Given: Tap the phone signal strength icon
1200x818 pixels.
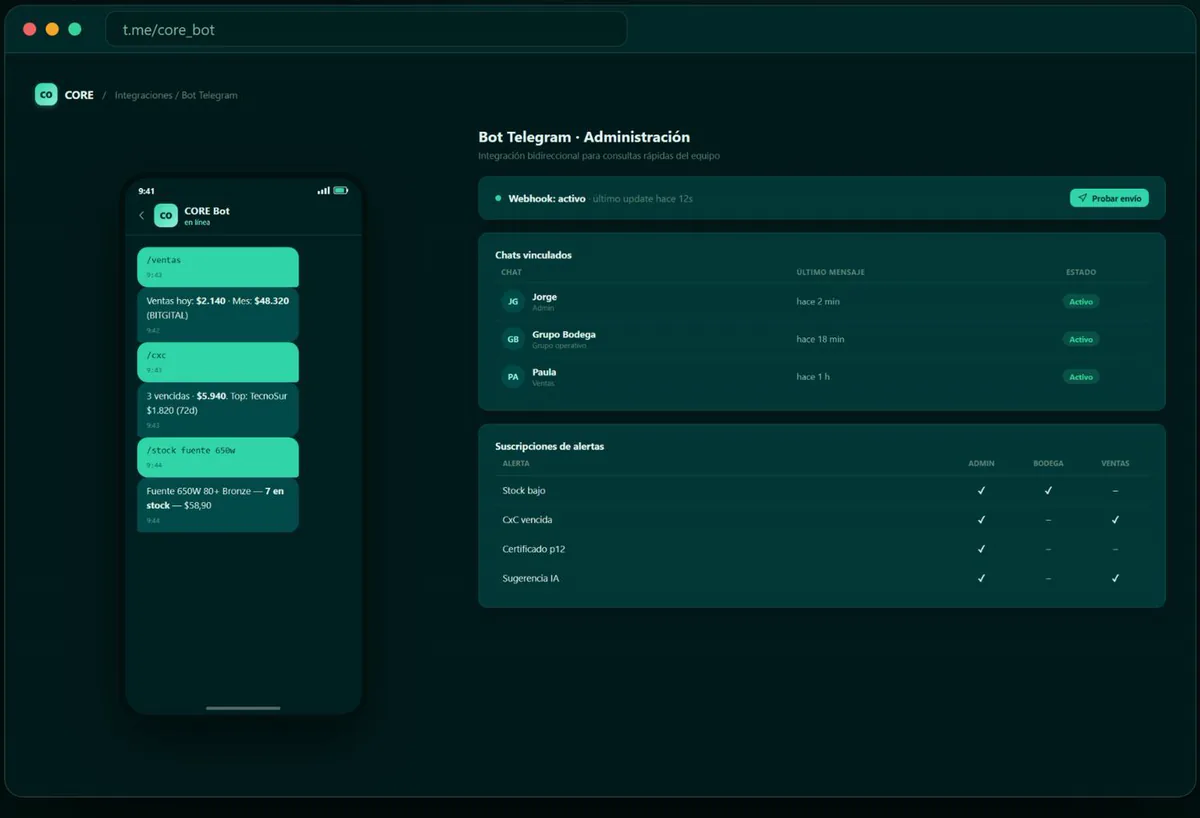Looking at the screenshot, I should point(323,190).
